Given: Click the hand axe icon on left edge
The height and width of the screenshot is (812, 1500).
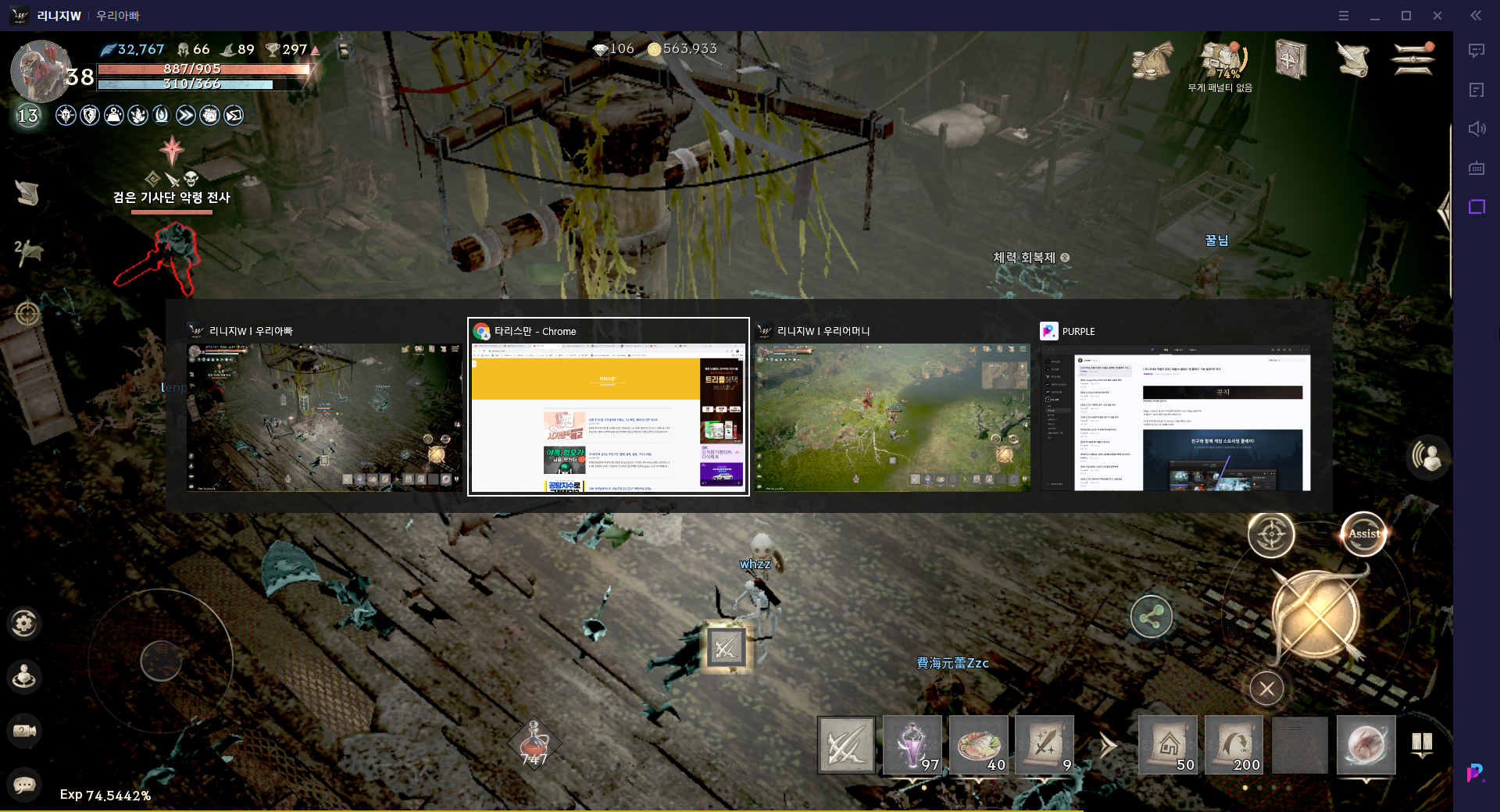Looking at the screenshot, I should click(28, 251).
